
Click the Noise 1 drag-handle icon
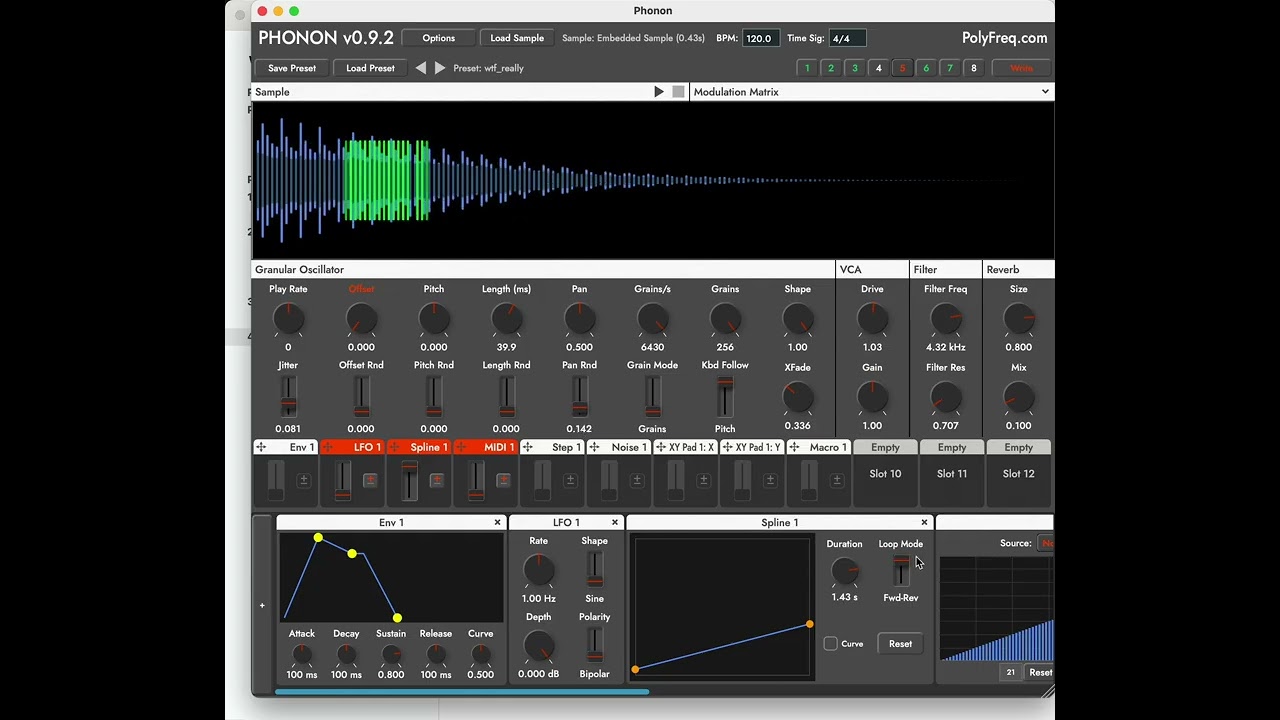click(594, 447)
